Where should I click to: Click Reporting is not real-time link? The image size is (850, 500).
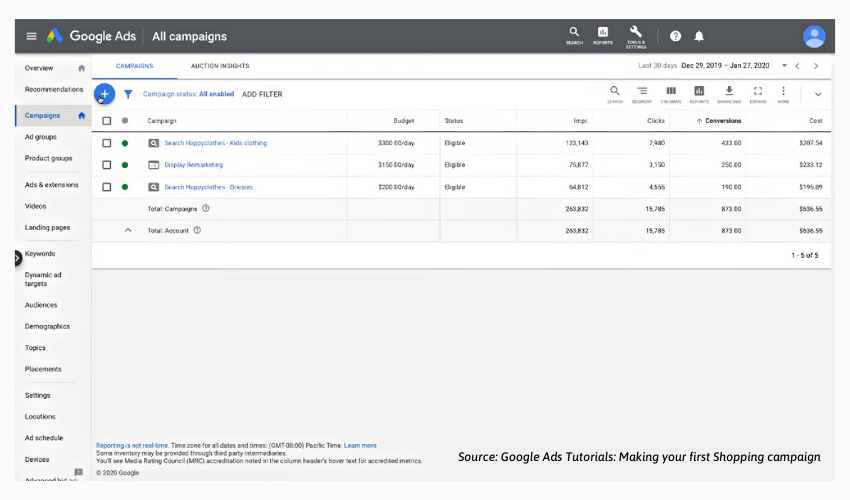[x=132, y=446]
